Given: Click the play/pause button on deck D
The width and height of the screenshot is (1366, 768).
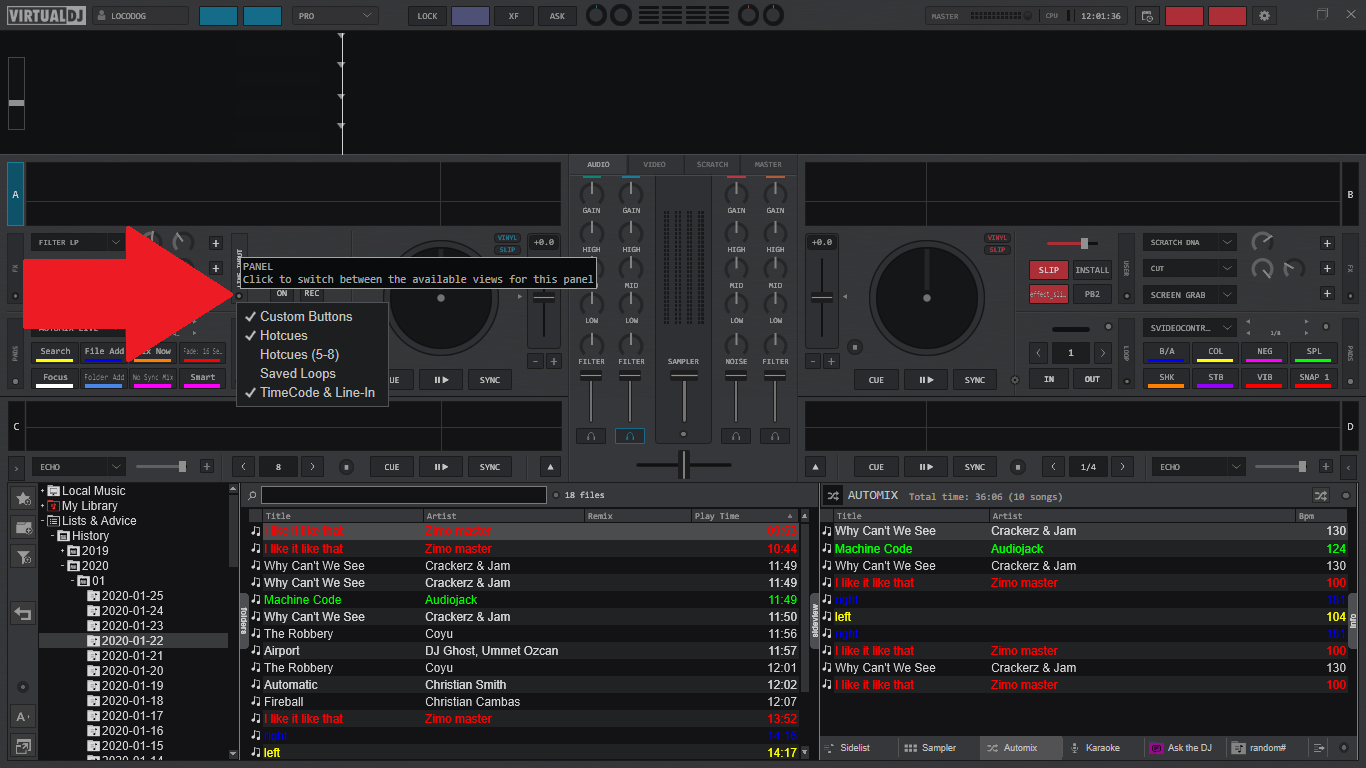Looking at the screenshot, I should click(x=926, y=467).
